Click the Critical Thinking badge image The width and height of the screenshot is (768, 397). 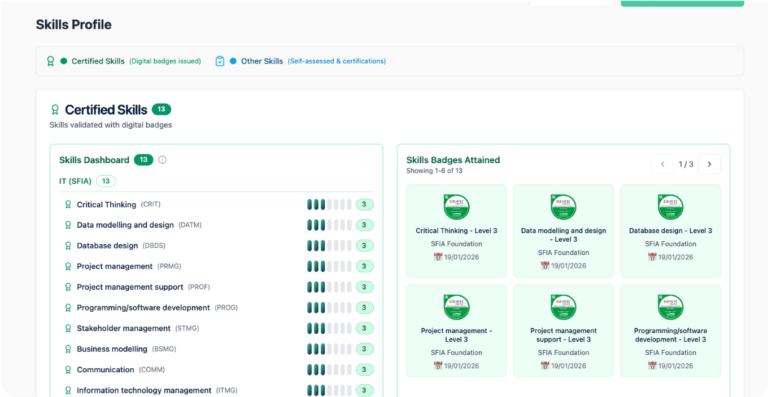click(456, 207)
